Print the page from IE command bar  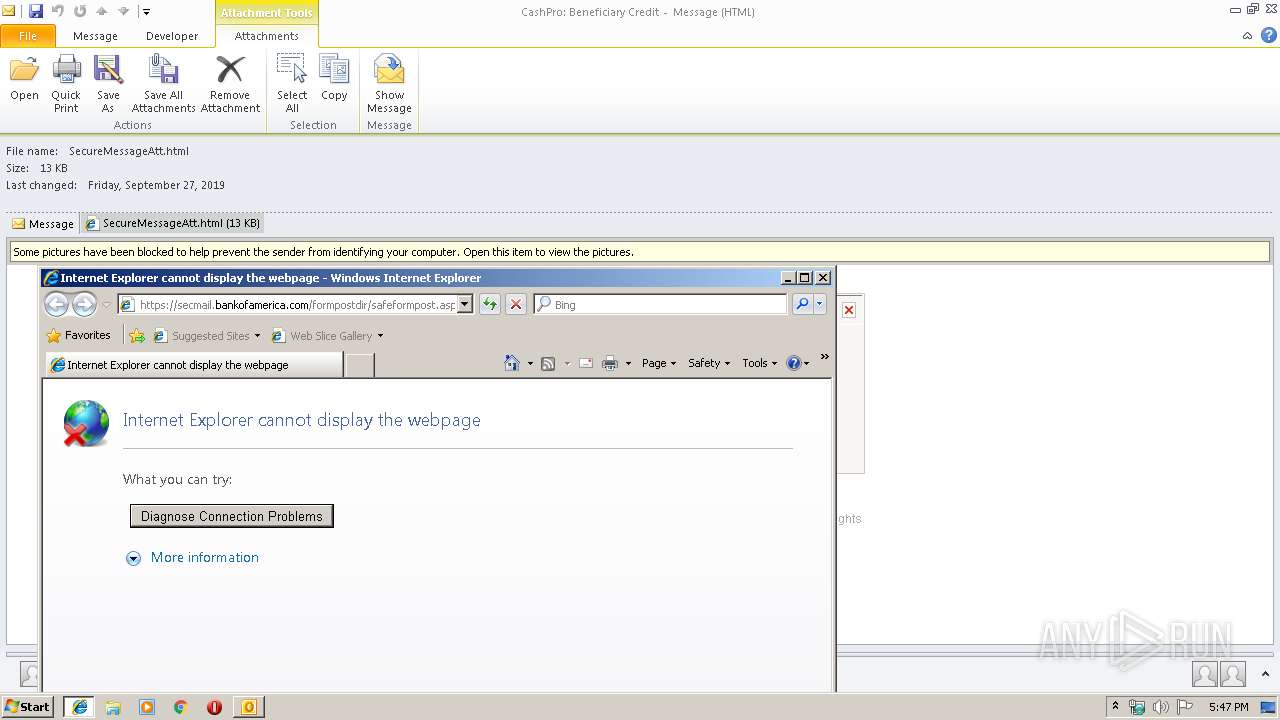click(610, 363)
